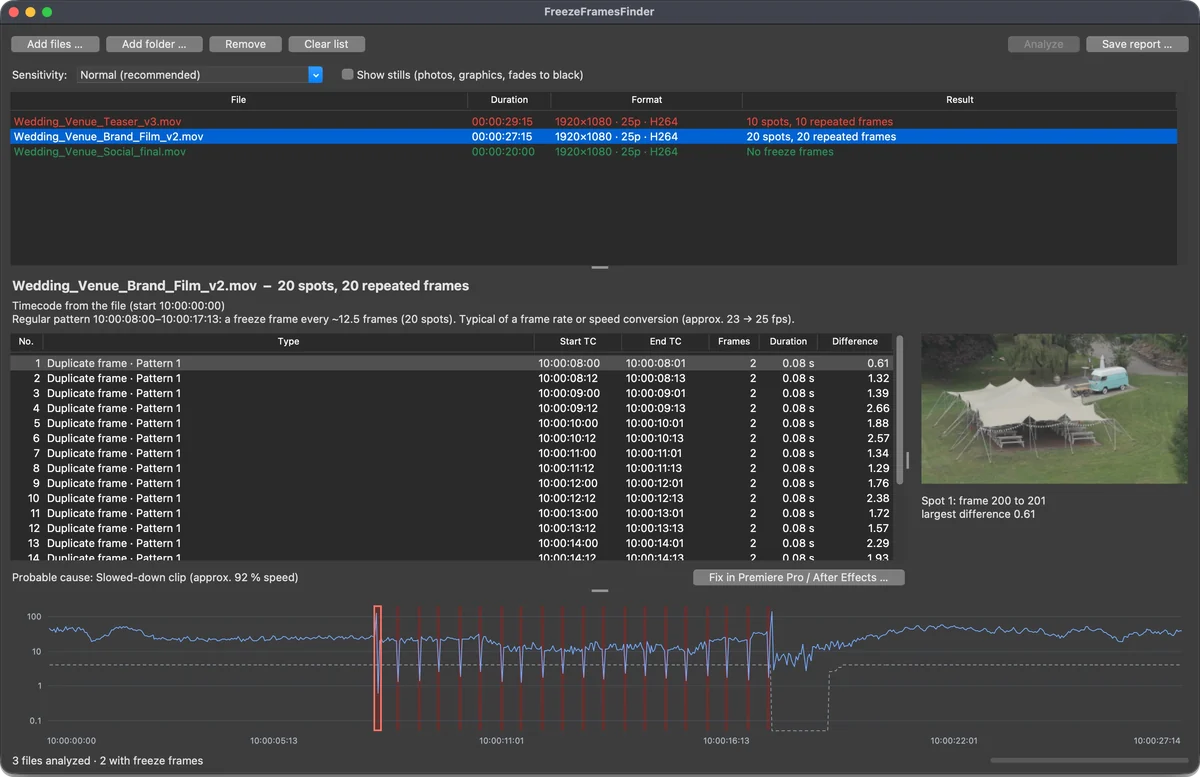Image resolution: width=1200 pixels, height=777 pixels.
Task: Select Wedding_Venue_Brand_Film_v2.mov row
Action: tap(594, 137)
